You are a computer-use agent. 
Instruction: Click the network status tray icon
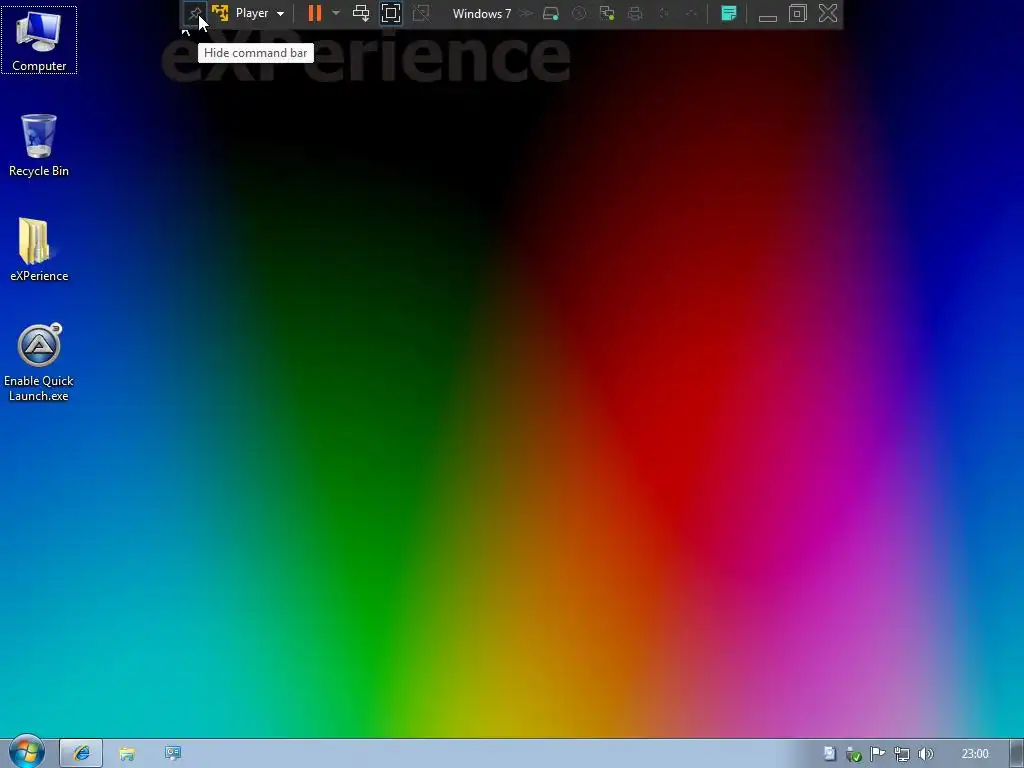tap(902, 754)
